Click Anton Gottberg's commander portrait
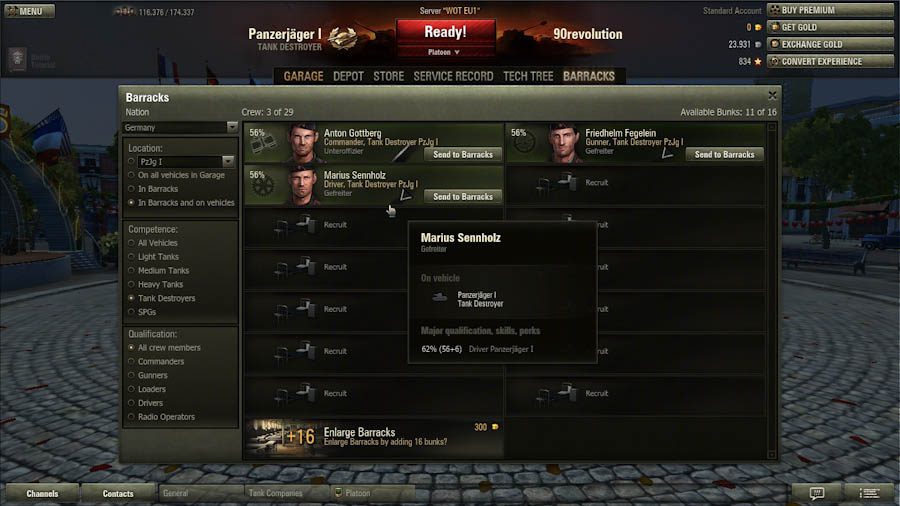 pos(303,143)
